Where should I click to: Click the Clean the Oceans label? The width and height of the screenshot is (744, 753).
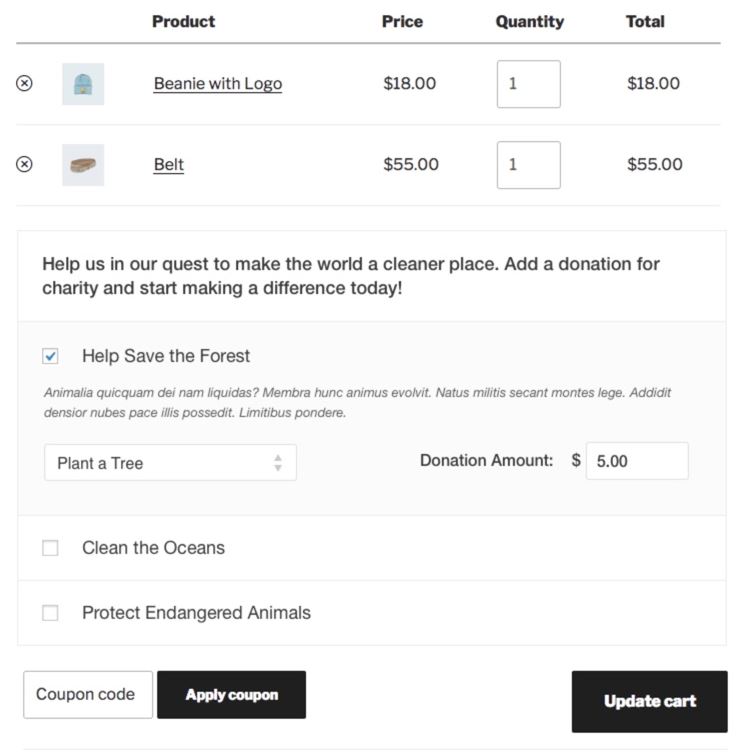[x=153, y=548]
